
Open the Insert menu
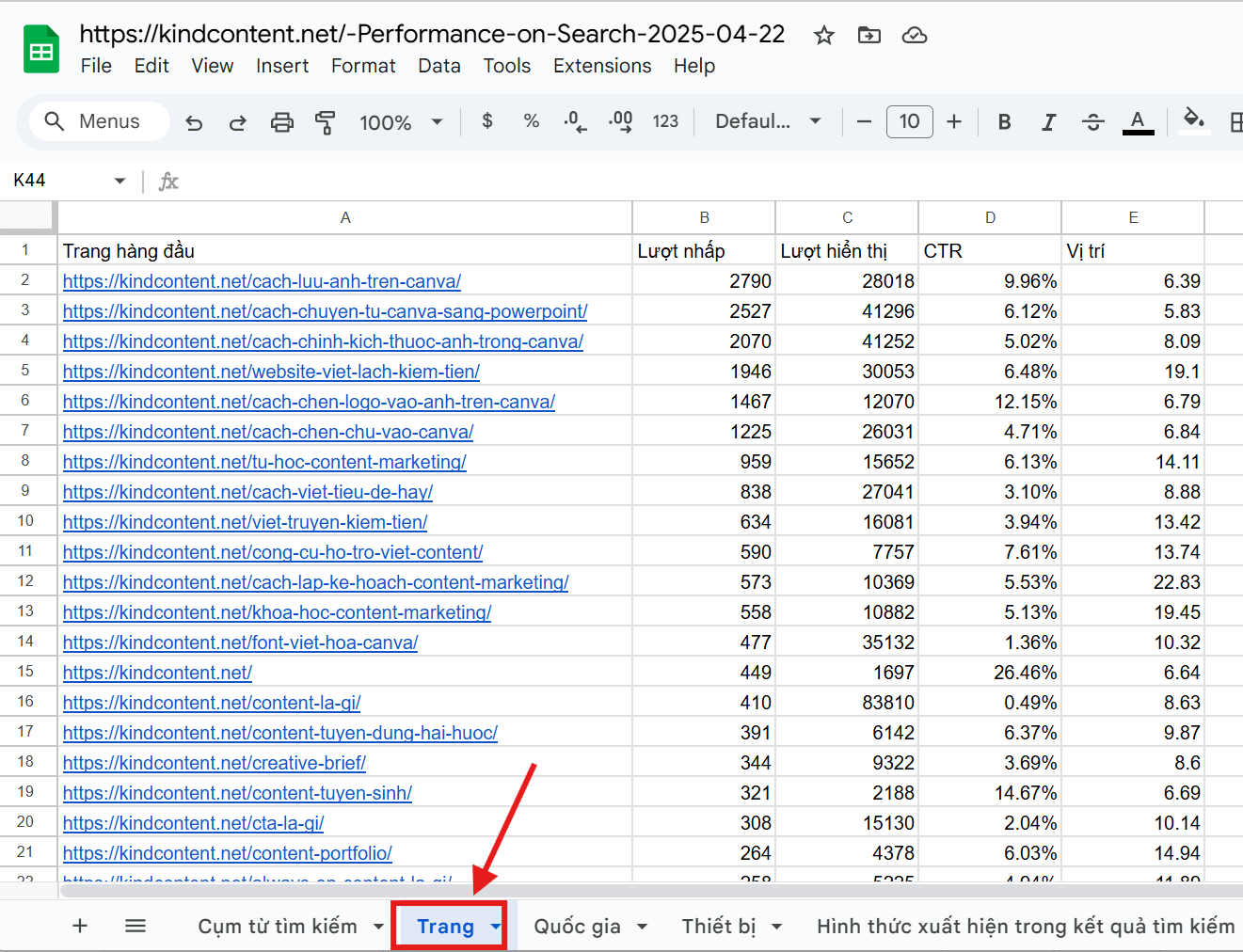(x=282, y=66)
